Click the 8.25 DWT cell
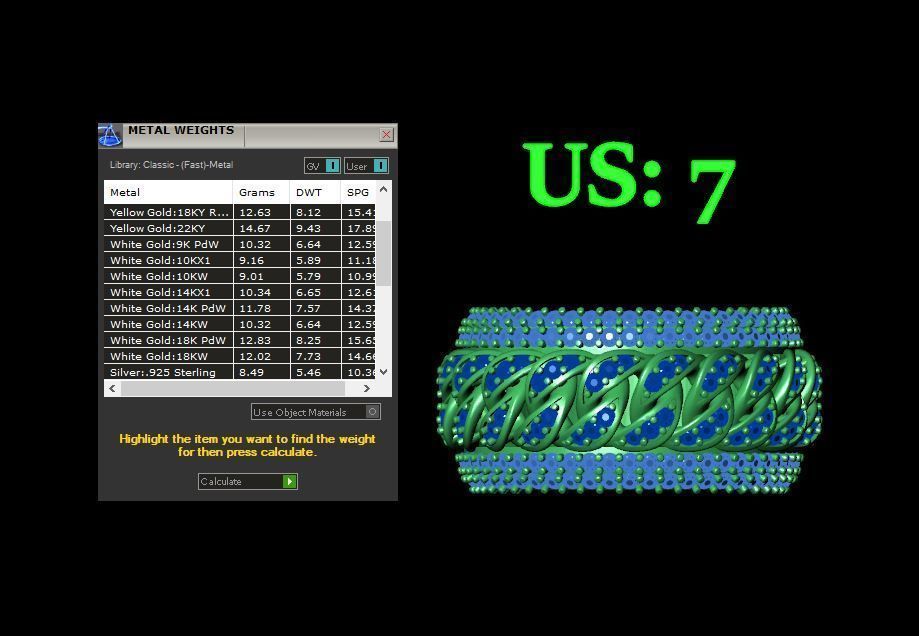Viewport: 919px width, 636px height. click(315, 340)
